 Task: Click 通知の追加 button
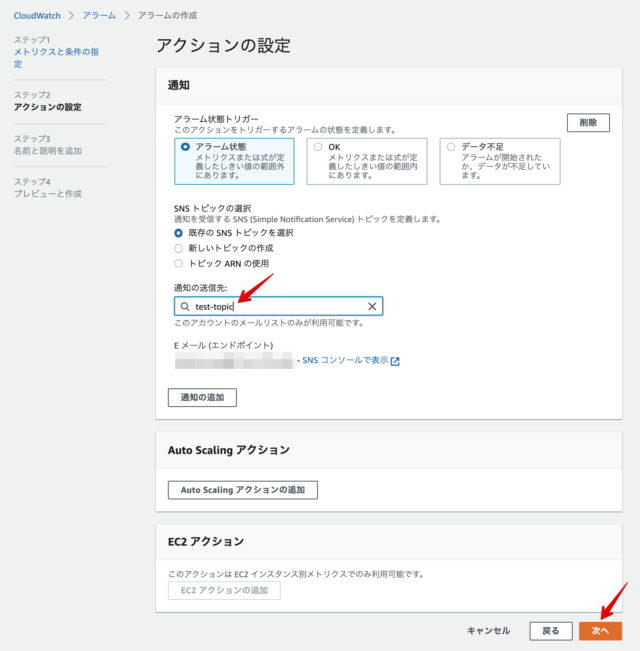(x=202, y=397)
